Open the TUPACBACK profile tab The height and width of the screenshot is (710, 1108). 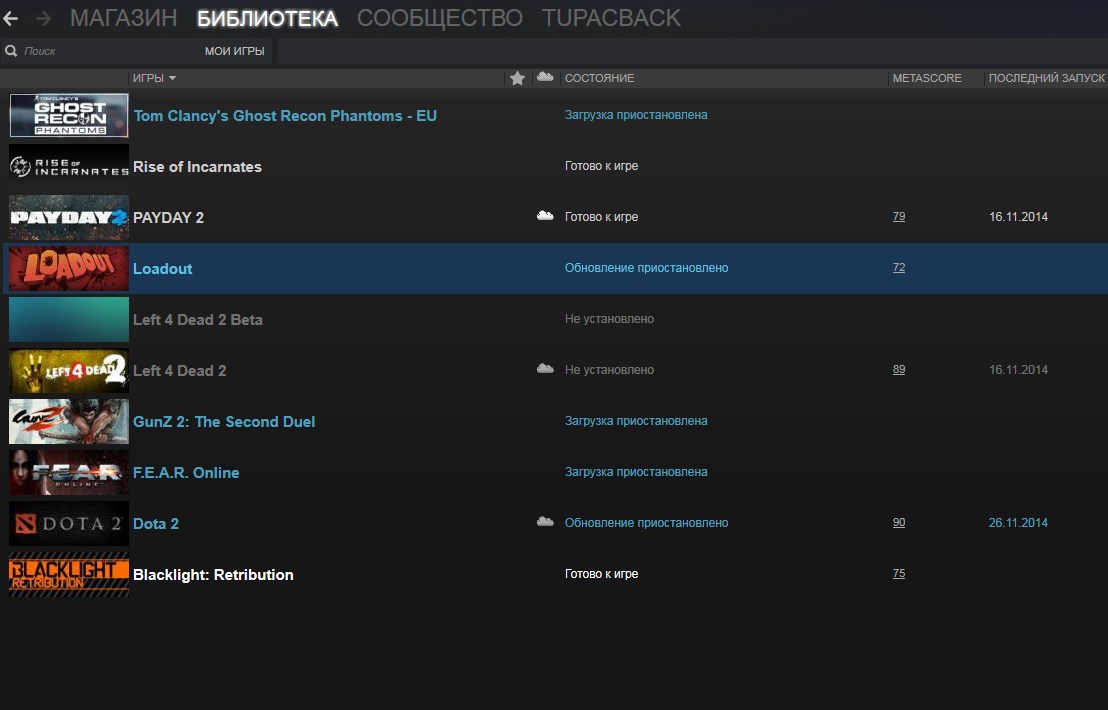pos(611,18)
